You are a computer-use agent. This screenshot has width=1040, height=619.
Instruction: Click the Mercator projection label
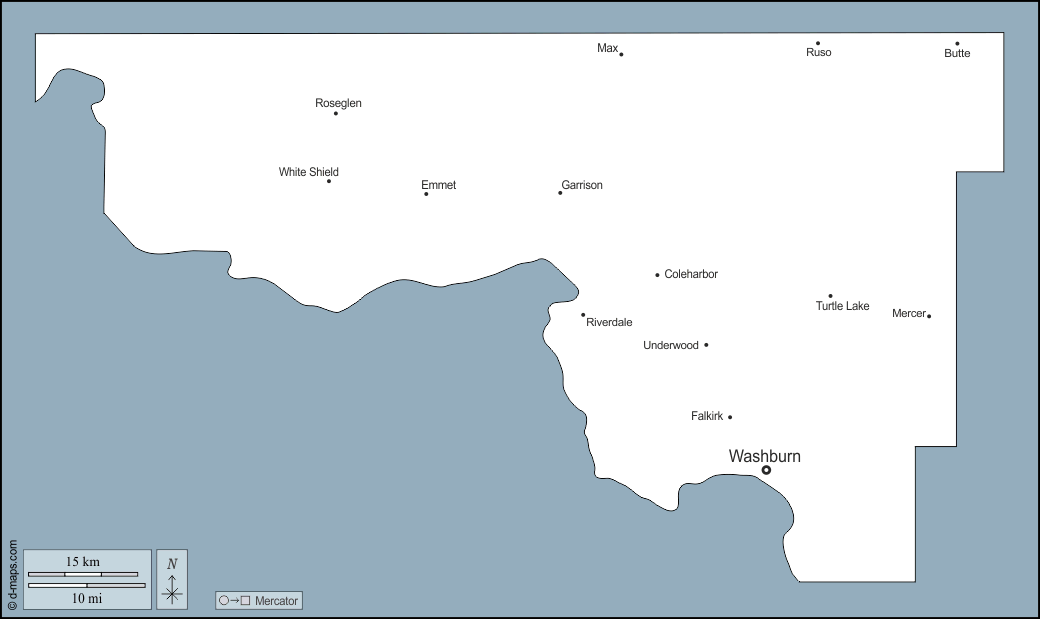coord(276,601)
